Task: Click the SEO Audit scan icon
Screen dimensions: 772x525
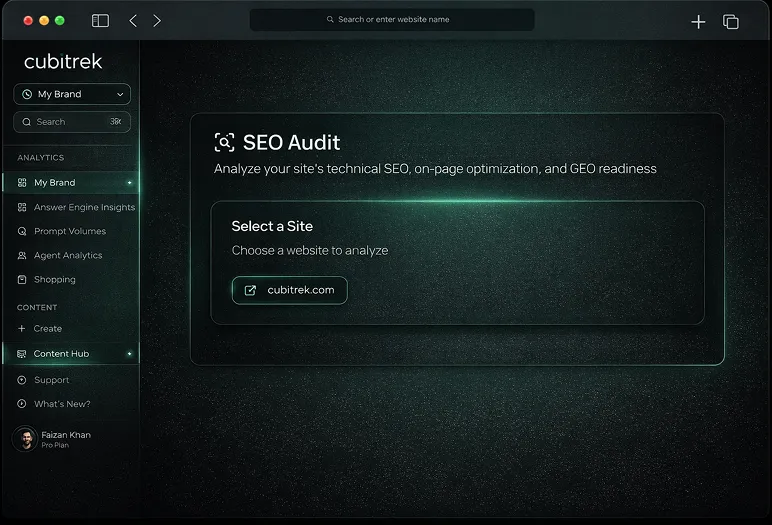Action: 225,143
